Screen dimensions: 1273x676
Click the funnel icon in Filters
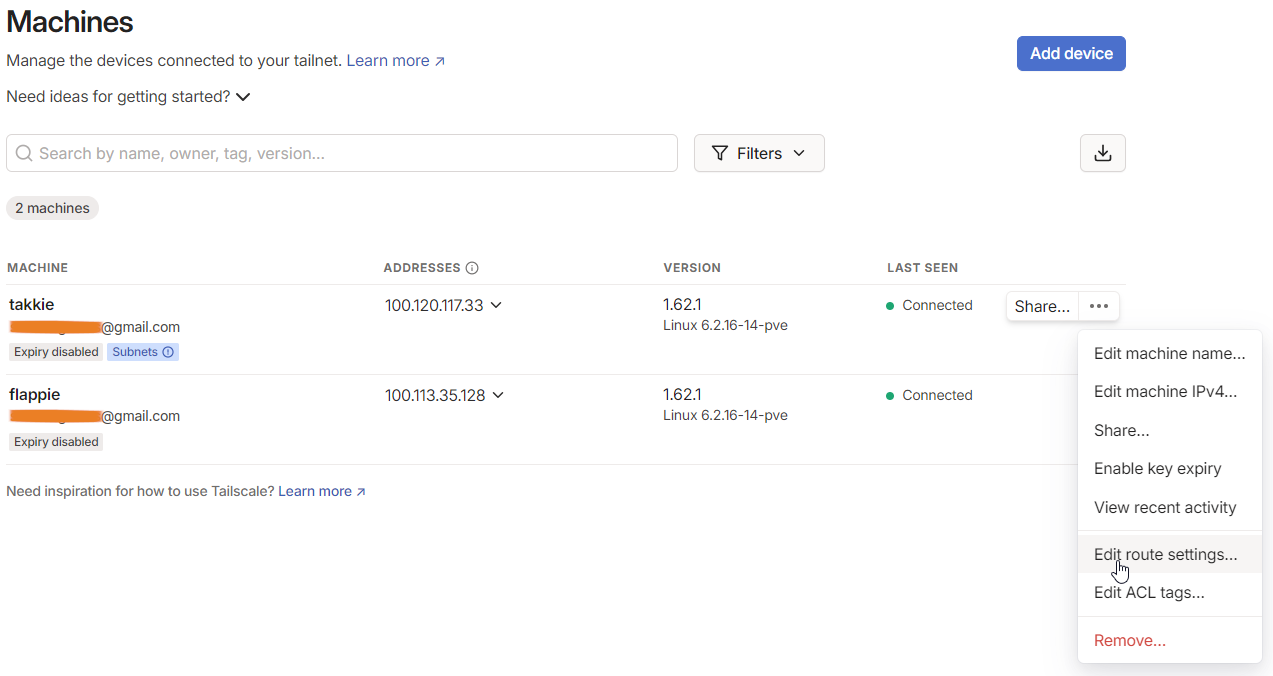coord(719,153)
